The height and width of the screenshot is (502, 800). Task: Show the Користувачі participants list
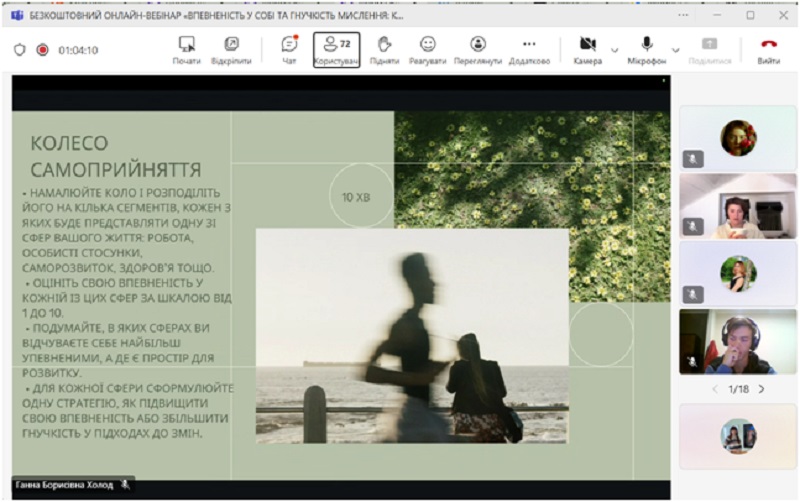point(336,48)
